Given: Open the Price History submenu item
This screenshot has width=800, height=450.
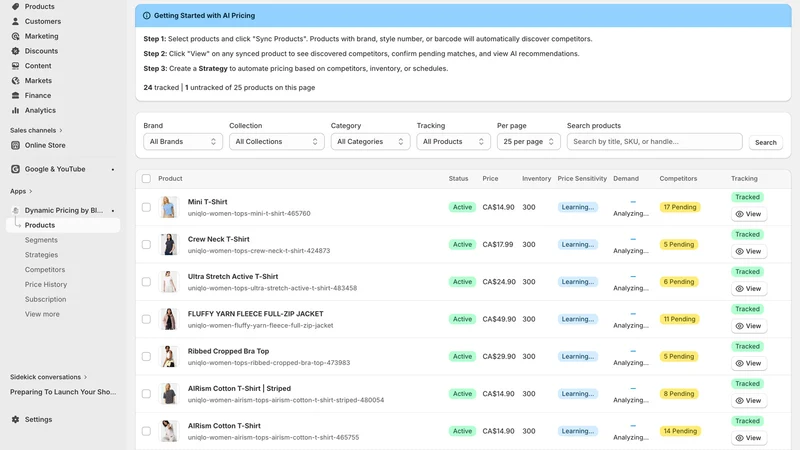Looking at the screenshot, I should (x=46, y=284).
